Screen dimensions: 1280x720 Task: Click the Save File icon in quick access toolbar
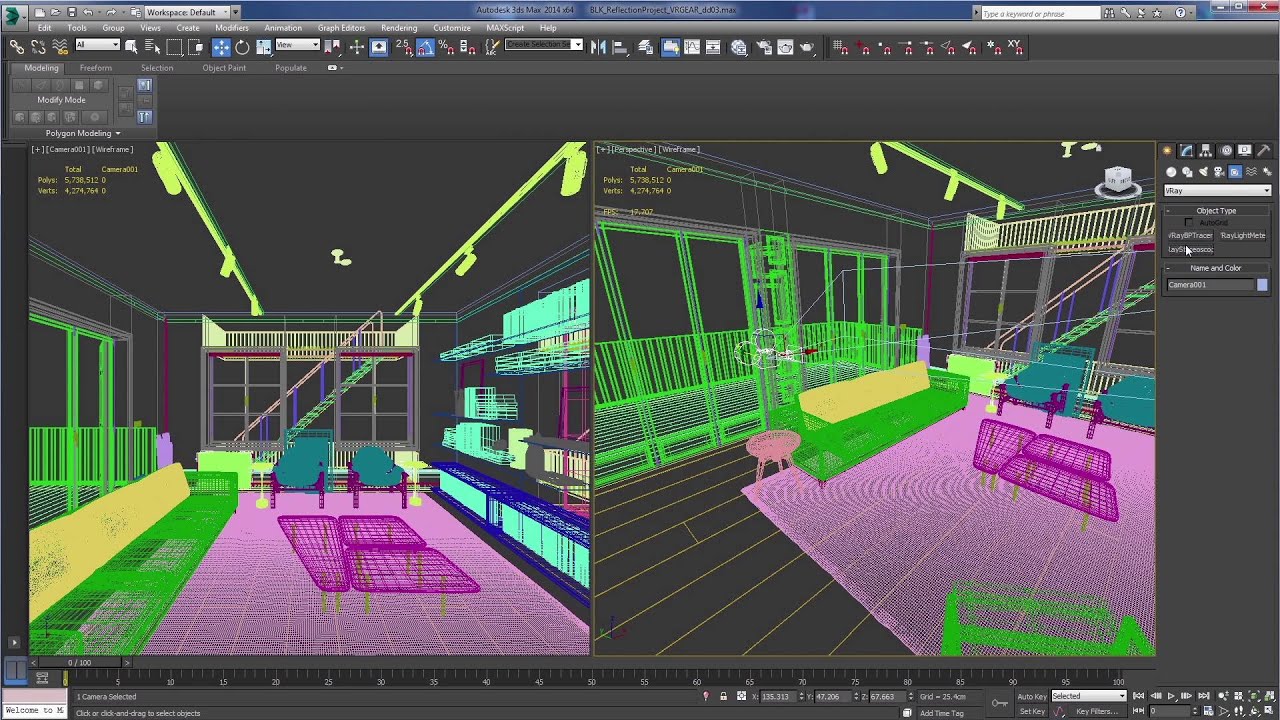click(x=71, y=12)
